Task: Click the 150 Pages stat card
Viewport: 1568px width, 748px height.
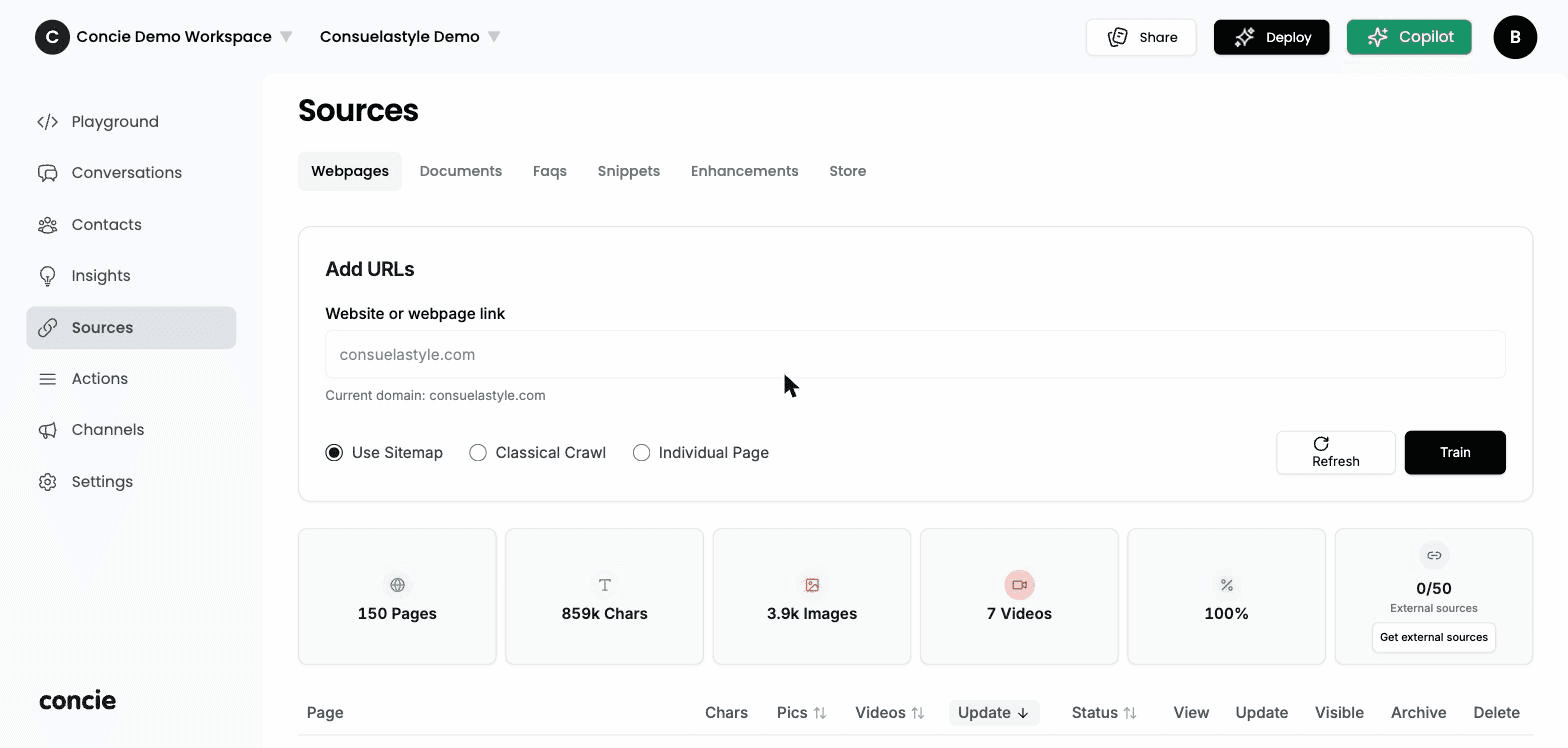Action: [x=397, y=596]
